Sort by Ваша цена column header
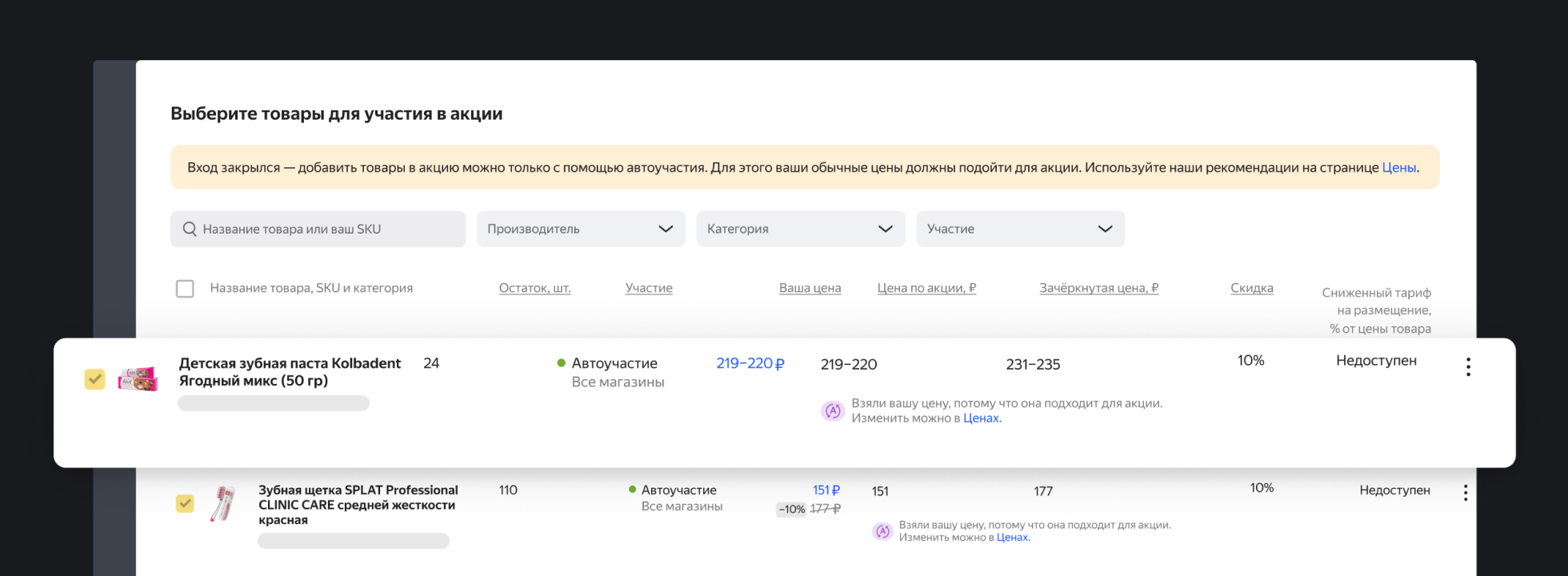Screen dimensions: 1568x576 [810, 288]
